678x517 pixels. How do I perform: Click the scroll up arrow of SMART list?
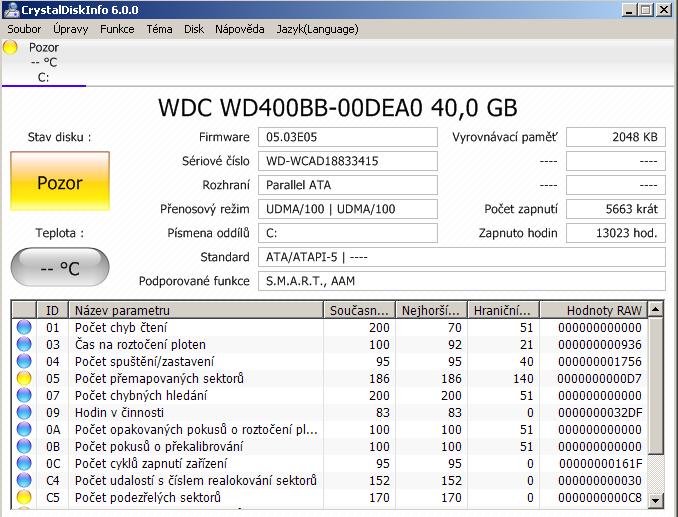[656, 310]
